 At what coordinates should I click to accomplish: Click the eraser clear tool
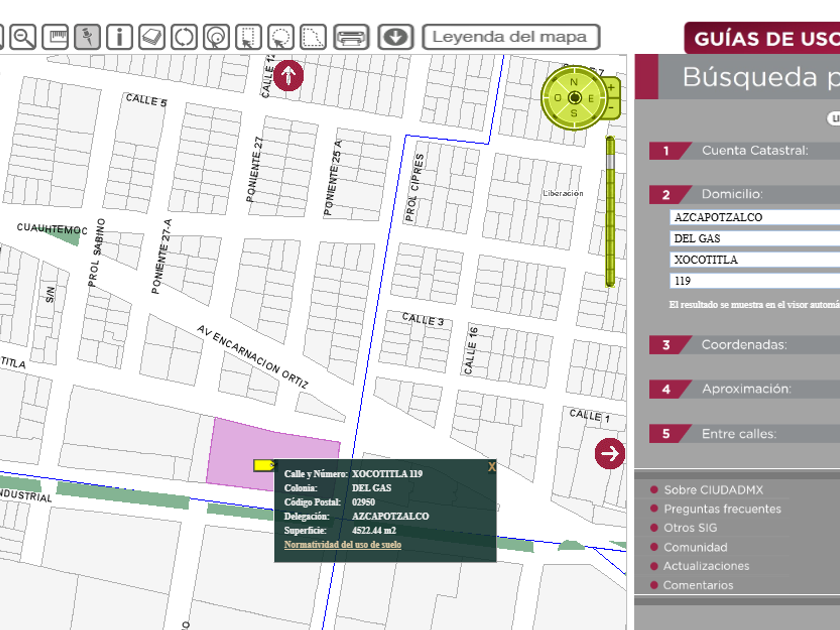coord(151,38)
